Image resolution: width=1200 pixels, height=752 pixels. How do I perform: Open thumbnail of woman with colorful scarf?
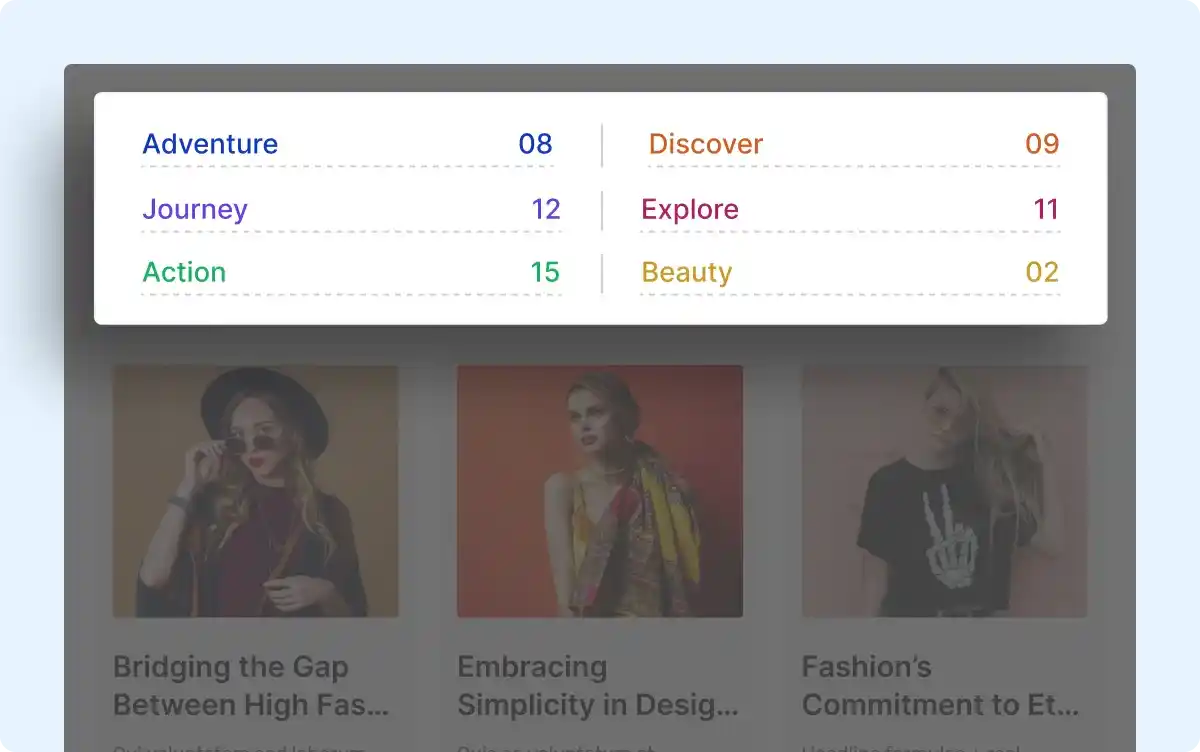click(600, 491)
